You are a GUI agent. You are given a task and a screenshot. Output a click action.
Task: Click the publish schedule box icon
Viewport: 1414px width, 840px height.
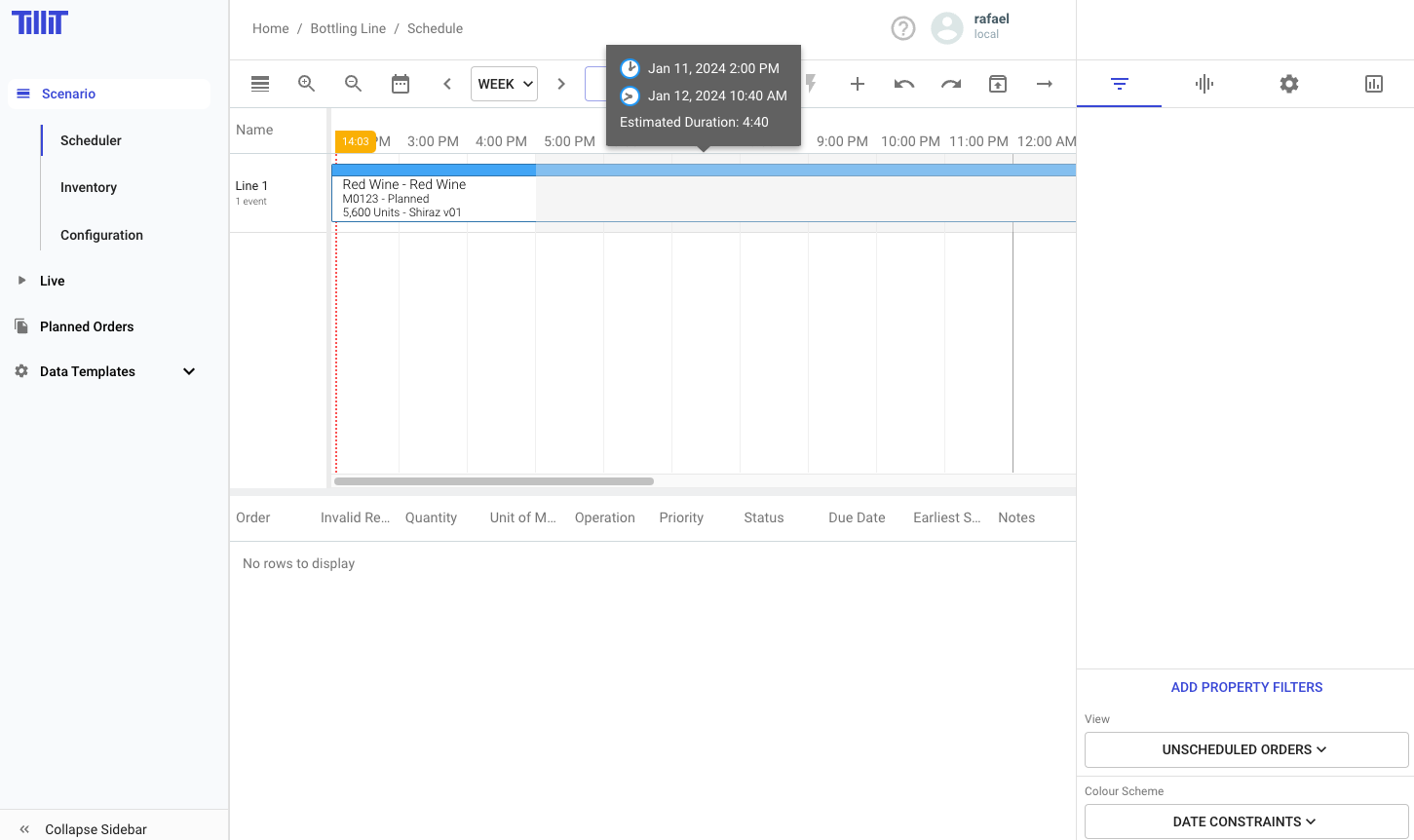[x=997, y=84]
